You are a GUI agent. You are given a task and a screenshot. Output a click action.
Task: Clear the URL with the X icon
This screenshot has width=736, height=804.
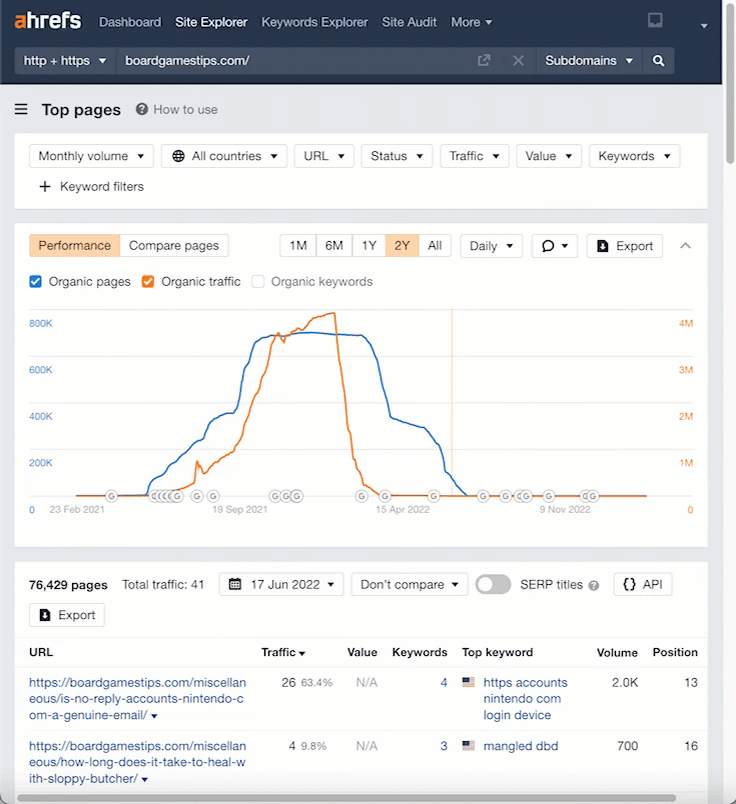pos(518,61)
